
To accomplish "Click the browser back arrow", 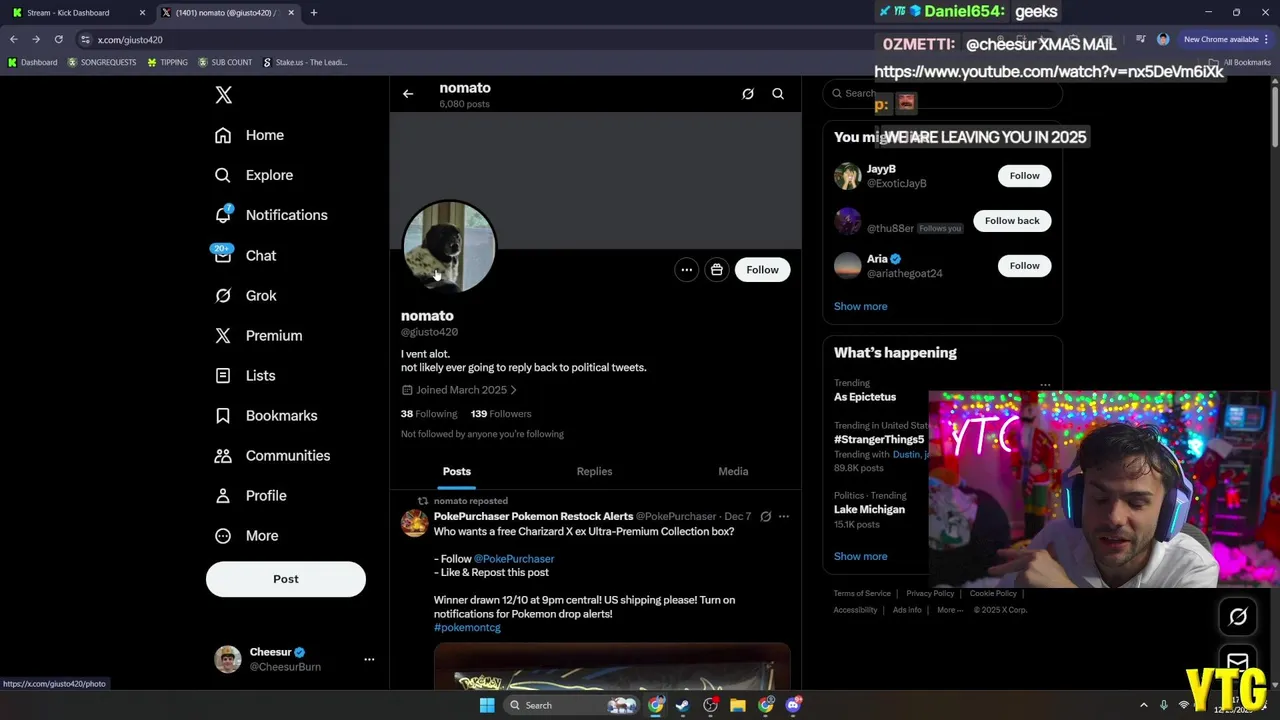I will click(13, 39).
